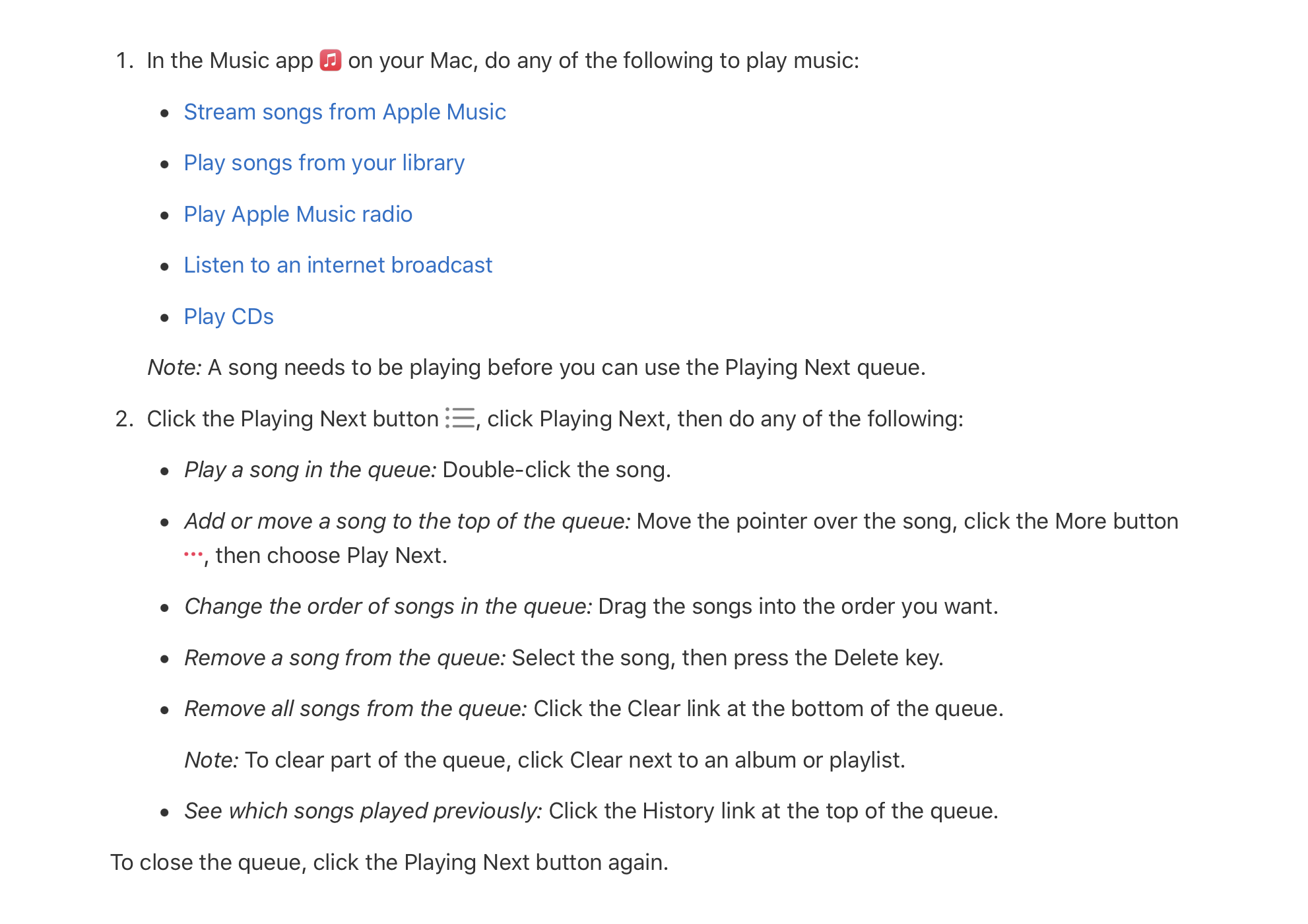
Task: Click 'then choose Play Next' text
Action: [331, 555]
